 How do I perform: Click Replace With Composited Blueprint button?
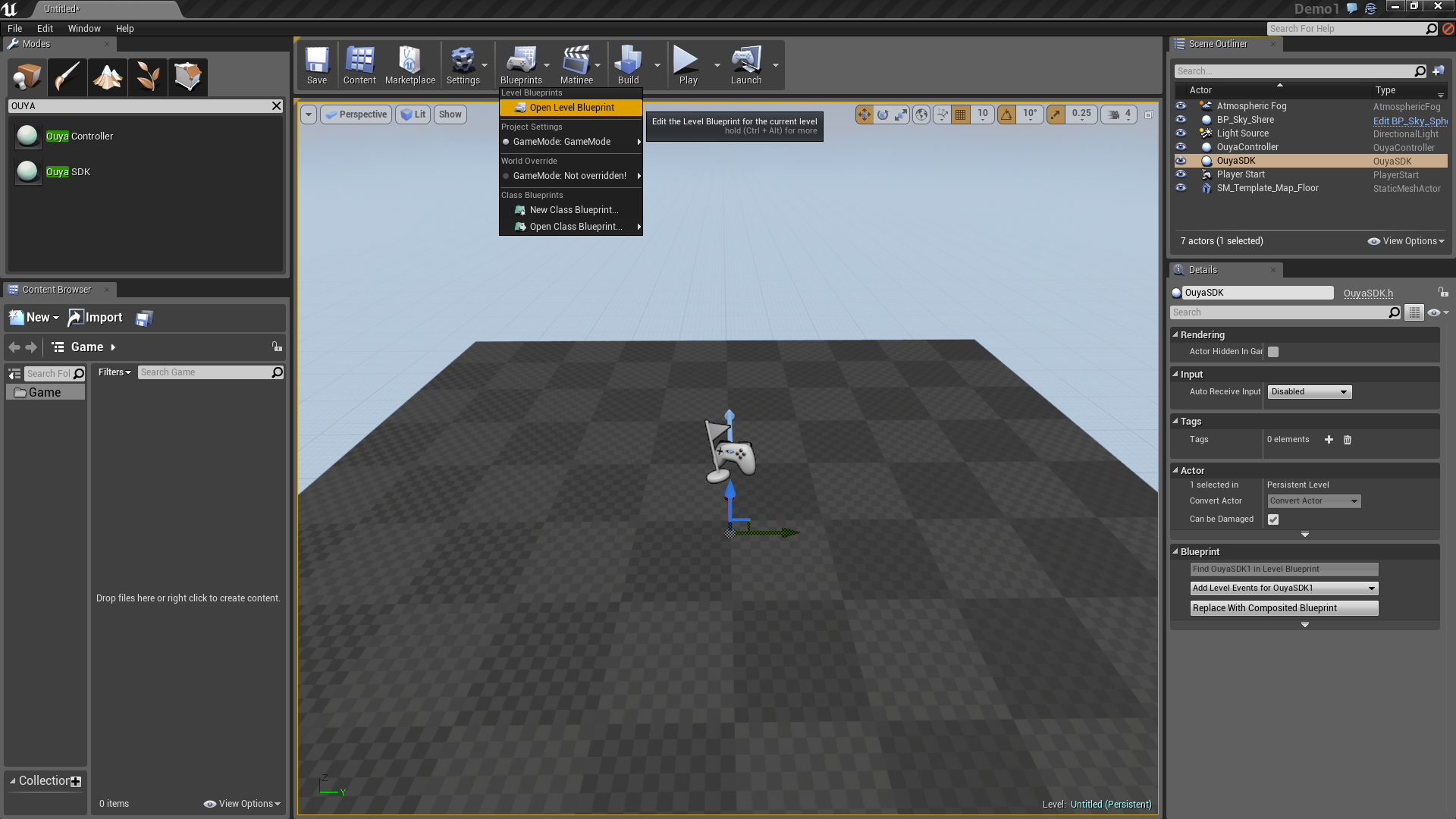[x=1283, y=608]
